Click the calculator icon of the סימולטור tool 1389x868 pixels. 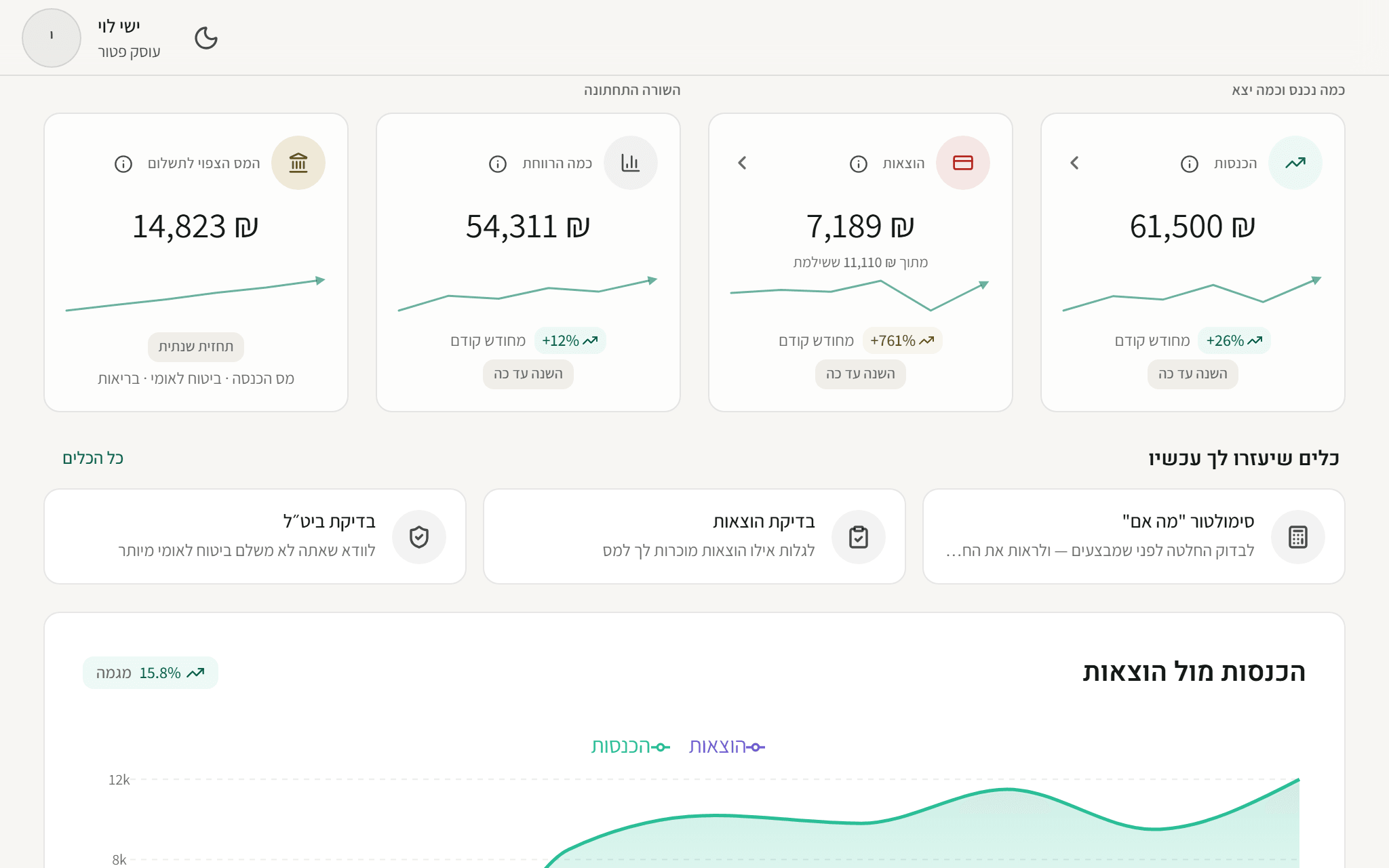1298,536
